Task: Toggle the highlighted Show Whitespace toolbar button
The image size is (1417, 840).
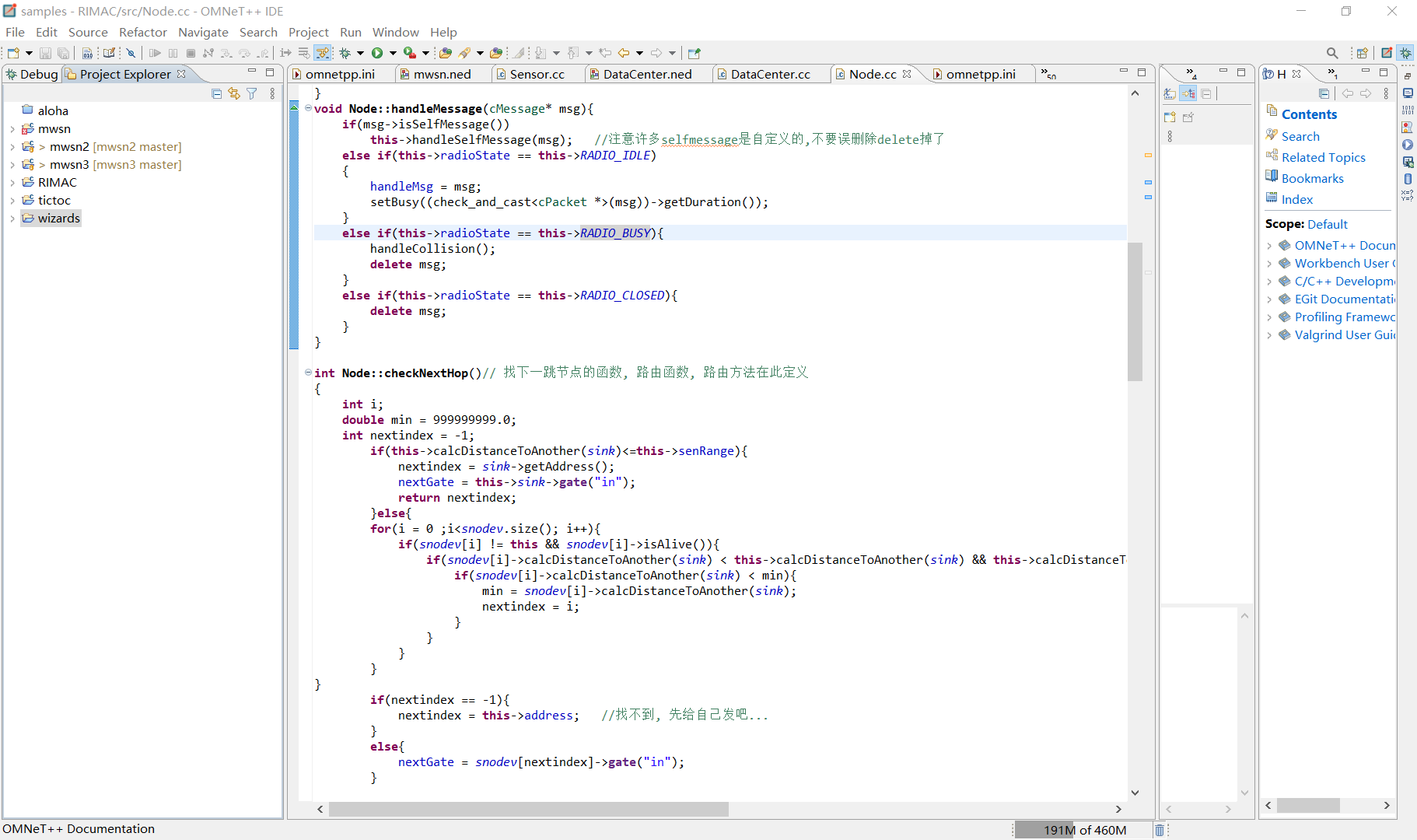Action: click(x=323, y=53)
